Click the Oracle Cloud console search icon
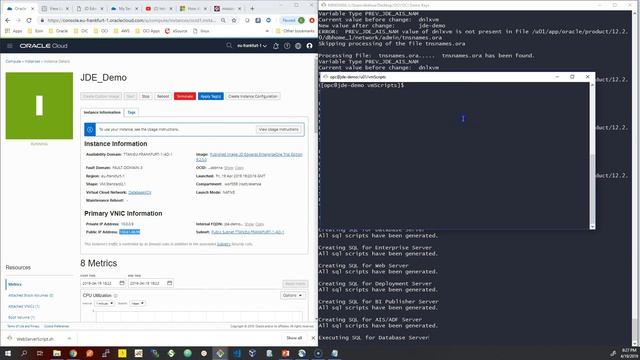The image size is (640, 360). [x=229, y=46]
